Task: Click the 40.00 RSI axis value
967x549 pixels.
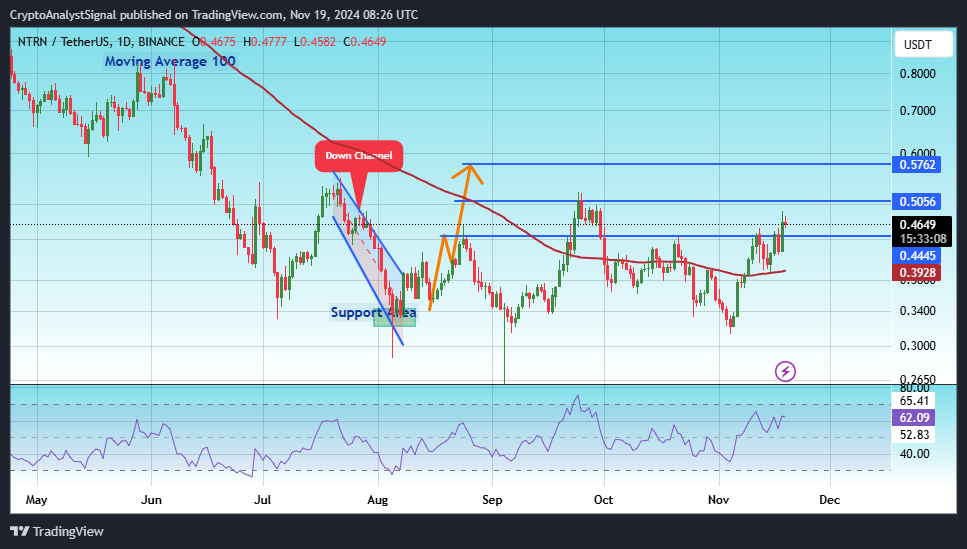Action: (x=915, y=453)
